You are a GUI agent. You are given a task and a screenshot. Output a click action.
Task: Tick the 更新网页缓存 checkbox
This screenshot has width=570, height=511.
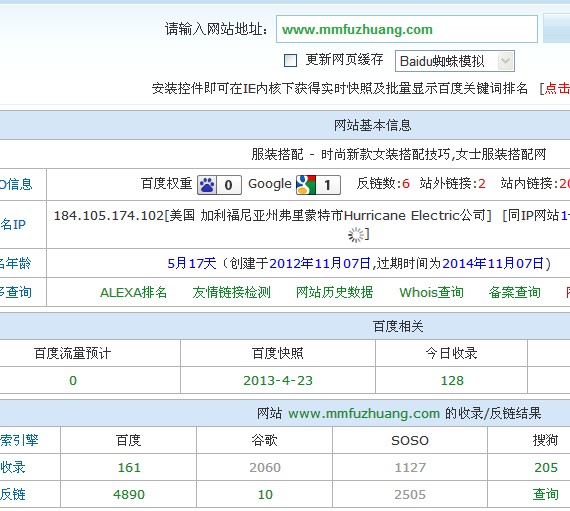(290, 60)
